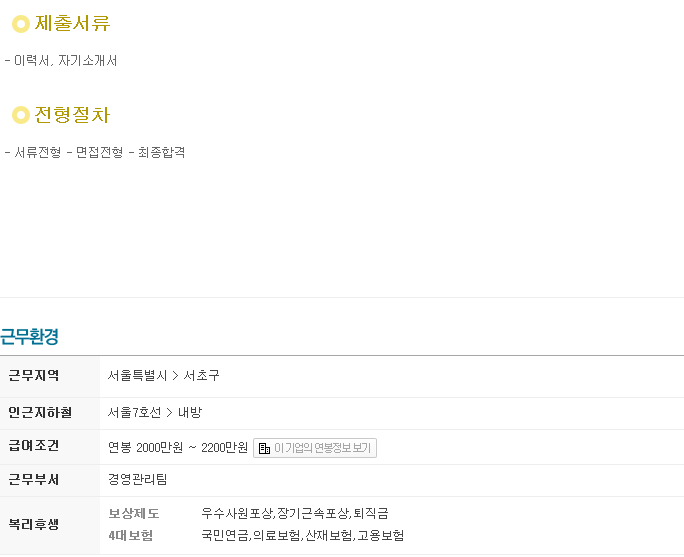
Task: Click the yellow circle bullet beside 제출서류
Action: pos(21,24)
